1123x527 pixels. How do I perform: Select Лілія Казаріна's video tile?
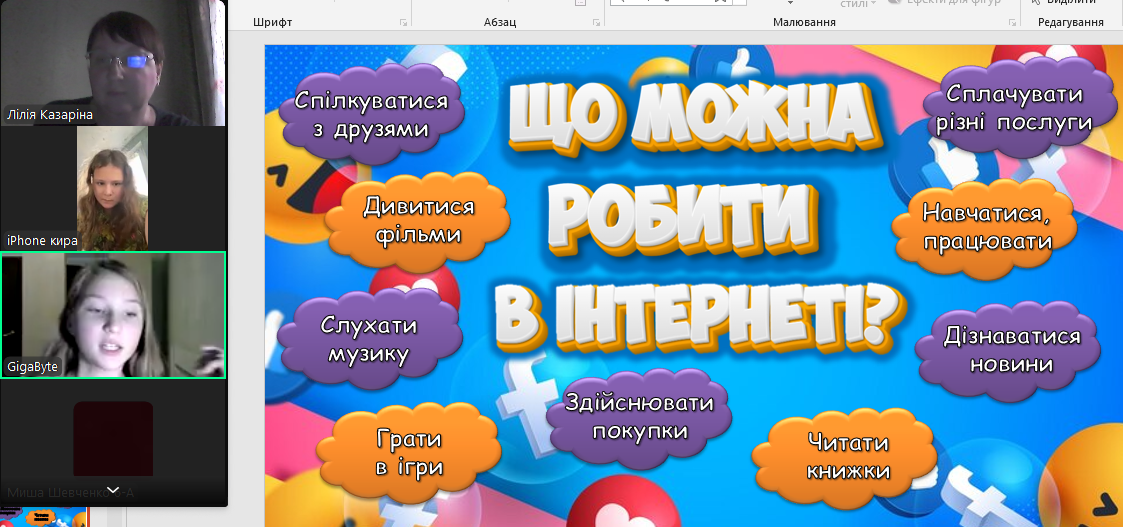[113, 63]
